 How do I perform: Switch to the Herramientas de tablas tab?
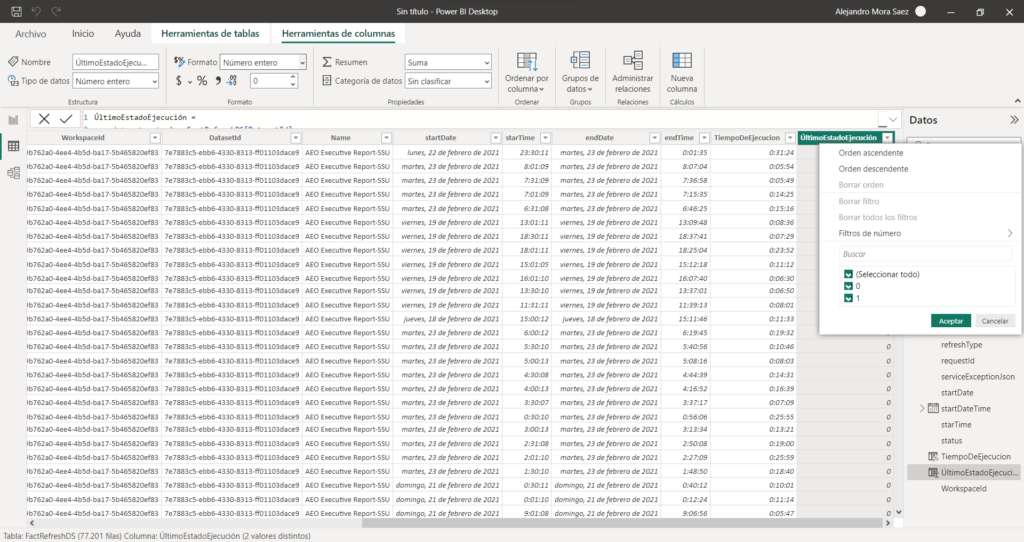tap(210, 33)
